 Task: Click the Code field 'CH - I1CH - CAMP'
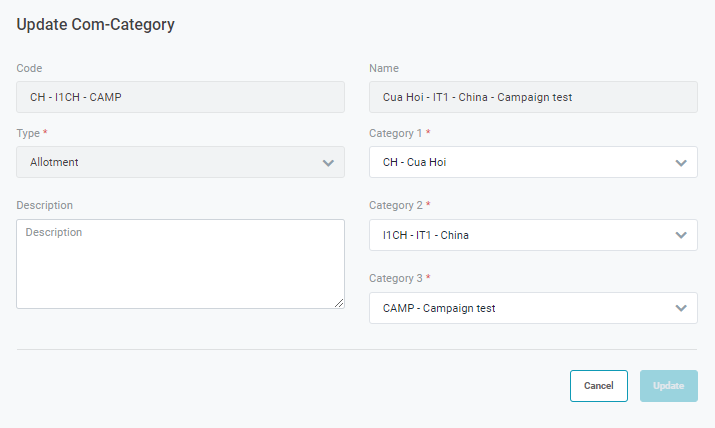click(180, 97)
